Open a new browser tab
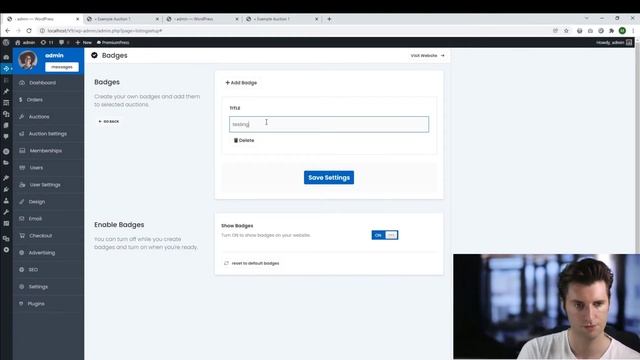The image size is (640, 360). [x=329, y=19]
